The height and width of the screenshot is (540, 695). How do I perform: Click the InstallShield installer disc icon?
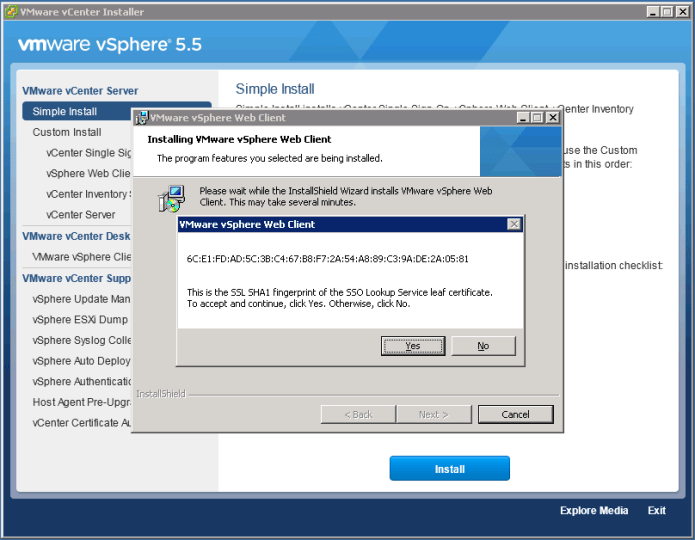pos(171,198)
